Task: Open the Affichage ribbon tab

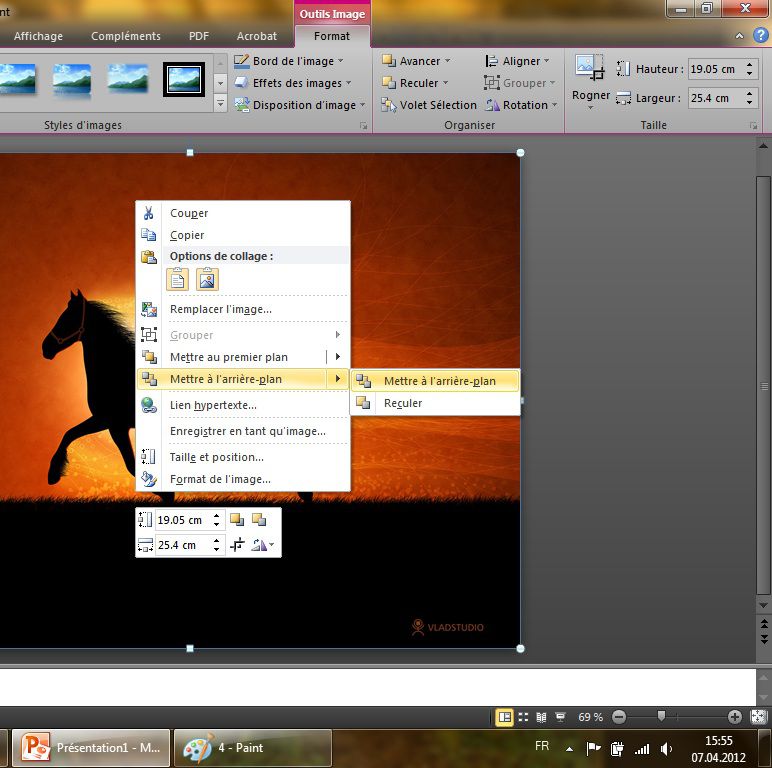Action: point(38,36)
